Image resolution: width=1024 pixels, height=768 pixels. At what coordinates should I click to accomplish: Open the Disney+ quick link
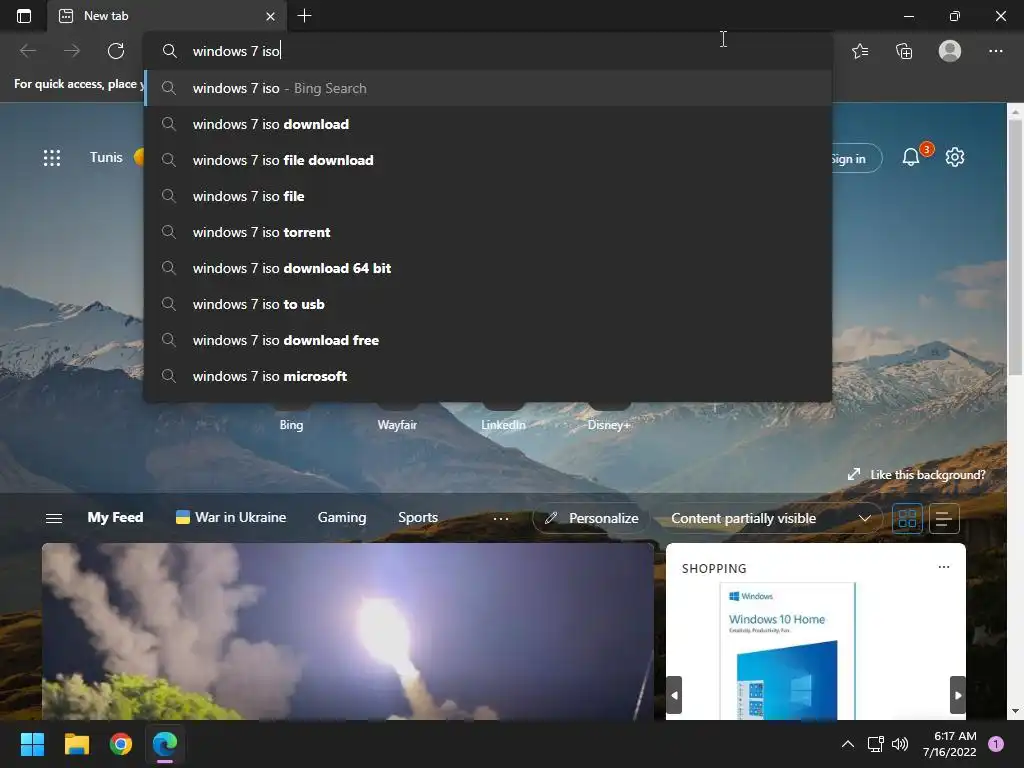609,424
